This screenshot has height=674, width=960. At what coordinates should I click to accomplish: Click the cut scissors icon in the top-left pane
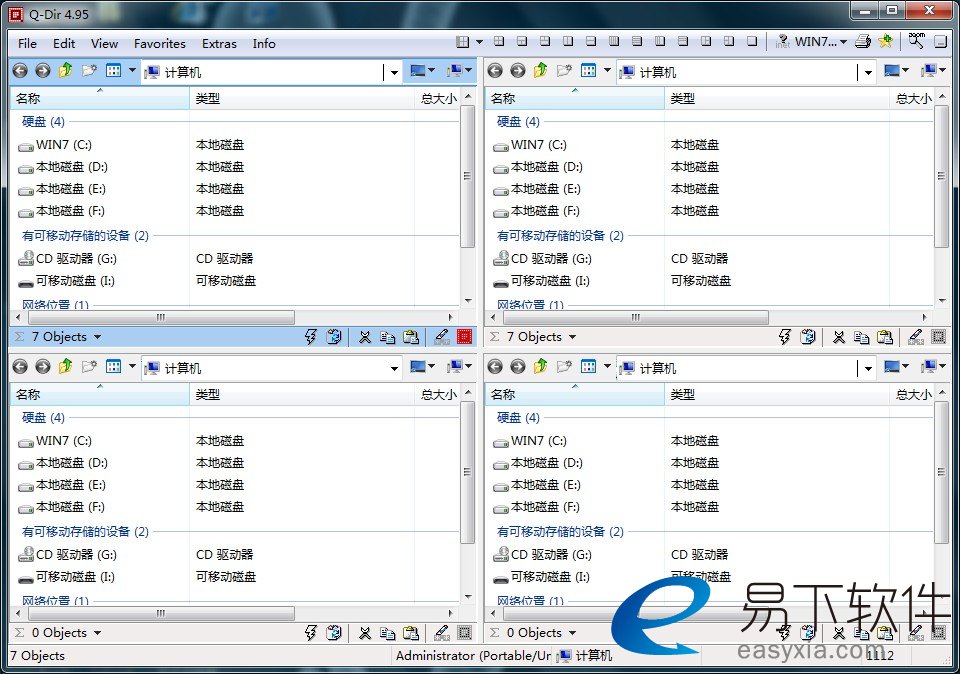pyautogui.click(x=365, y=337)
